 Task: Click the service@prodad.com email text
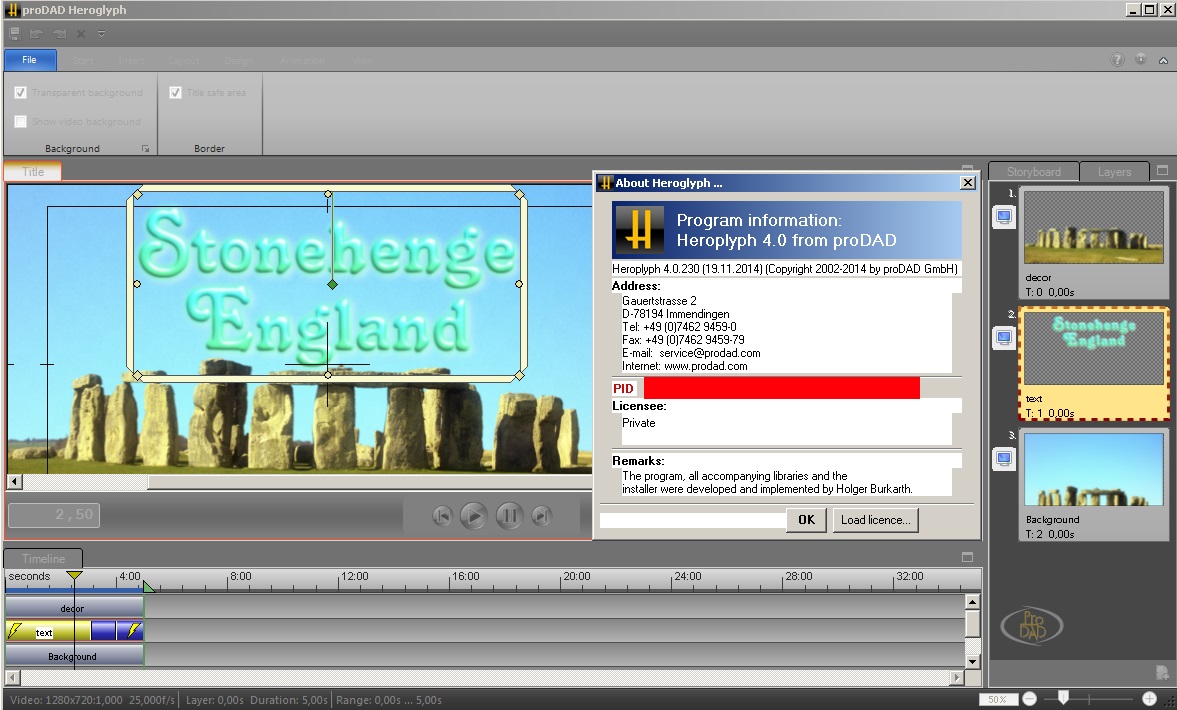(x=709, y=353)
